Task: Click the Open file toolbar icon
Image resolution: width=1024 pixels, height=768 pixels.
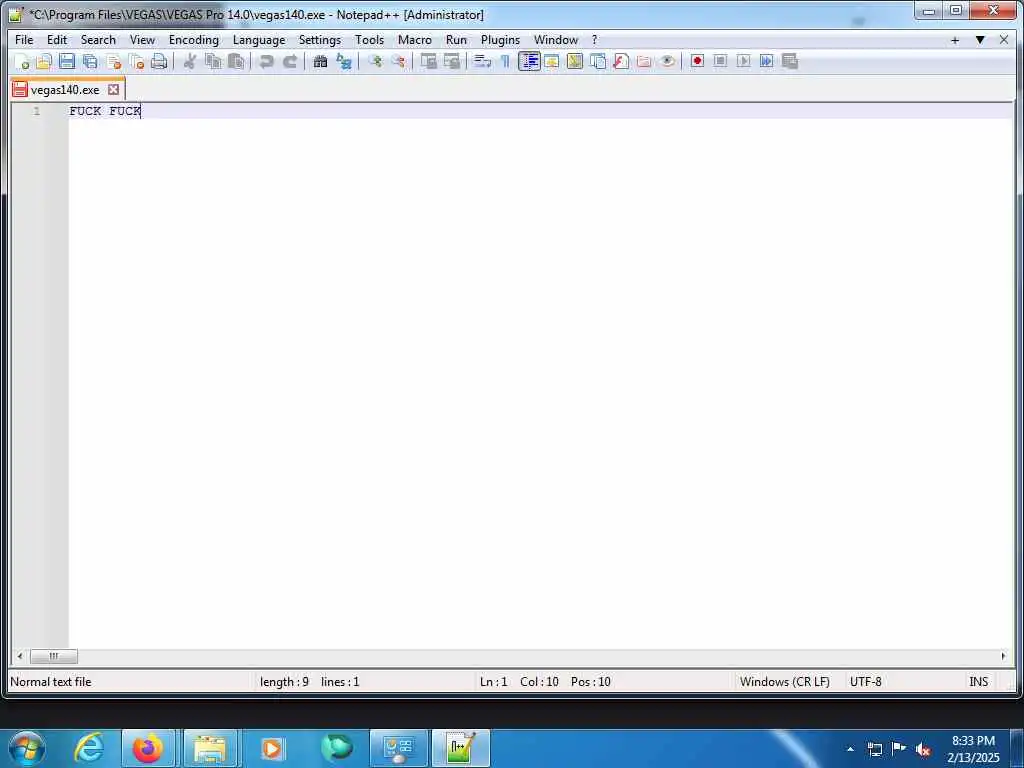Action: point(44,61)
